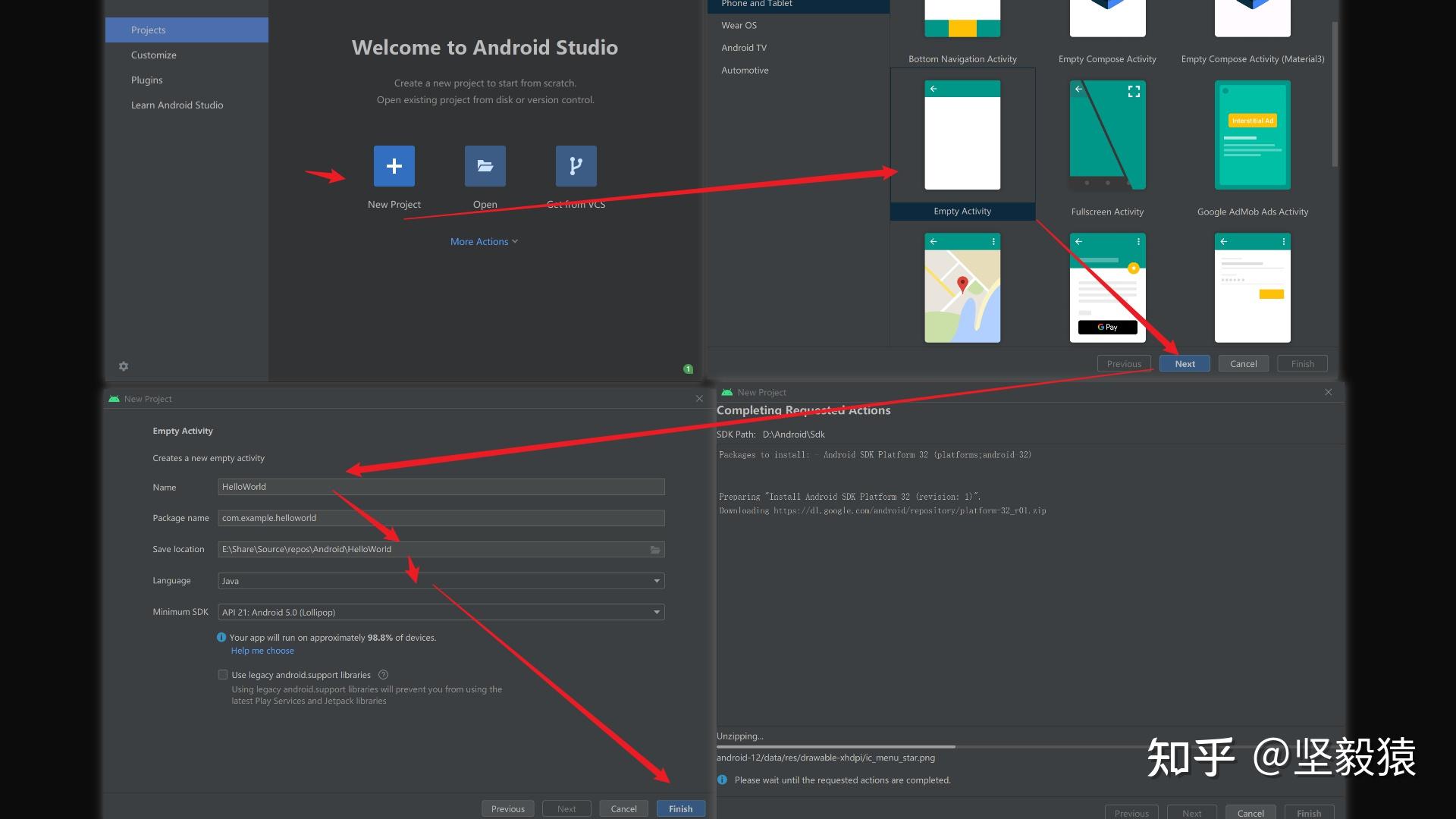The width and height of the screenshot is (1456, 819).
Task: Select the Google AdMob Ads Activity template
Action: (1252, 136)
